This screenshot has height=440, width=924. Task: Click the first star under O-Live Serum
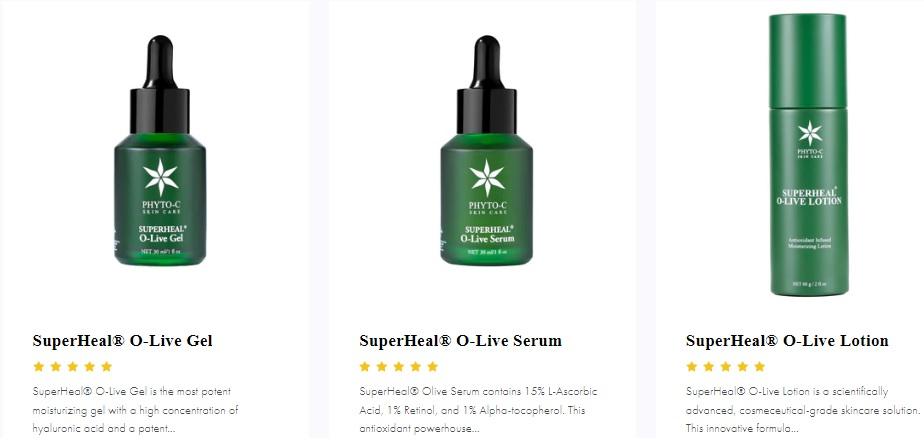pyautogui.click(x=365, y=366)
